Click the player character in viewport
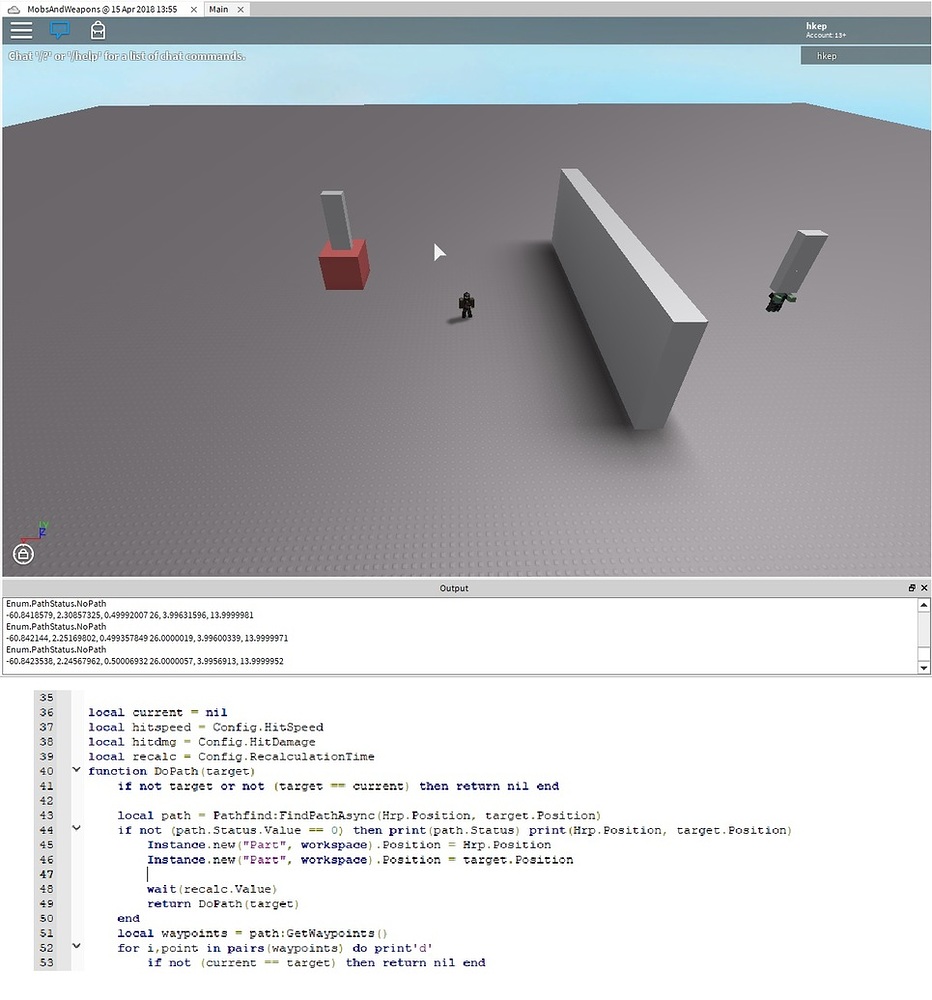The width and height of the screenshot is (932, 1000). (x=466, y=305)
